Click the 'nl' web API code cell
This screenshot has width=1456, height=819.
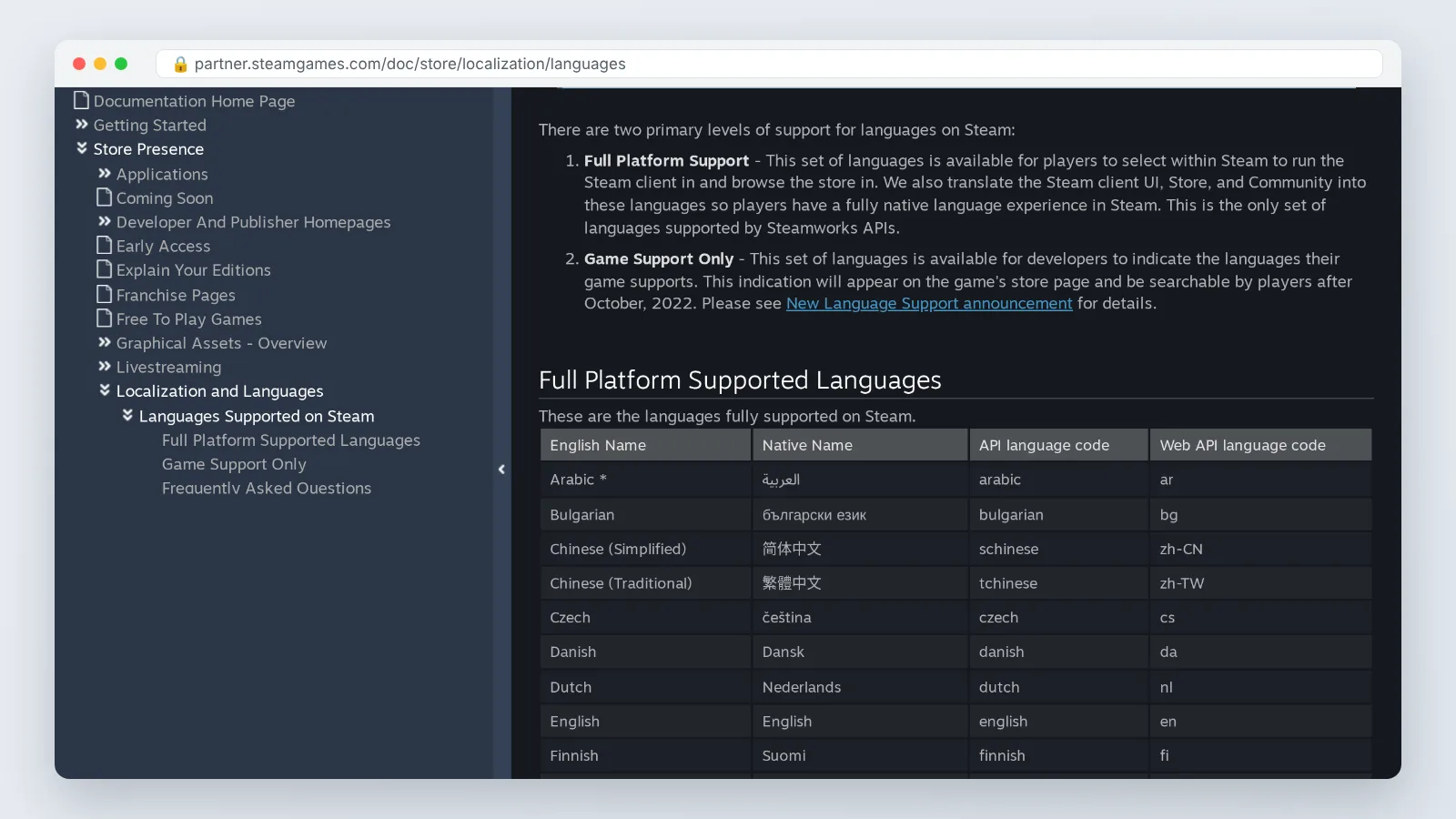(1260, 688)
